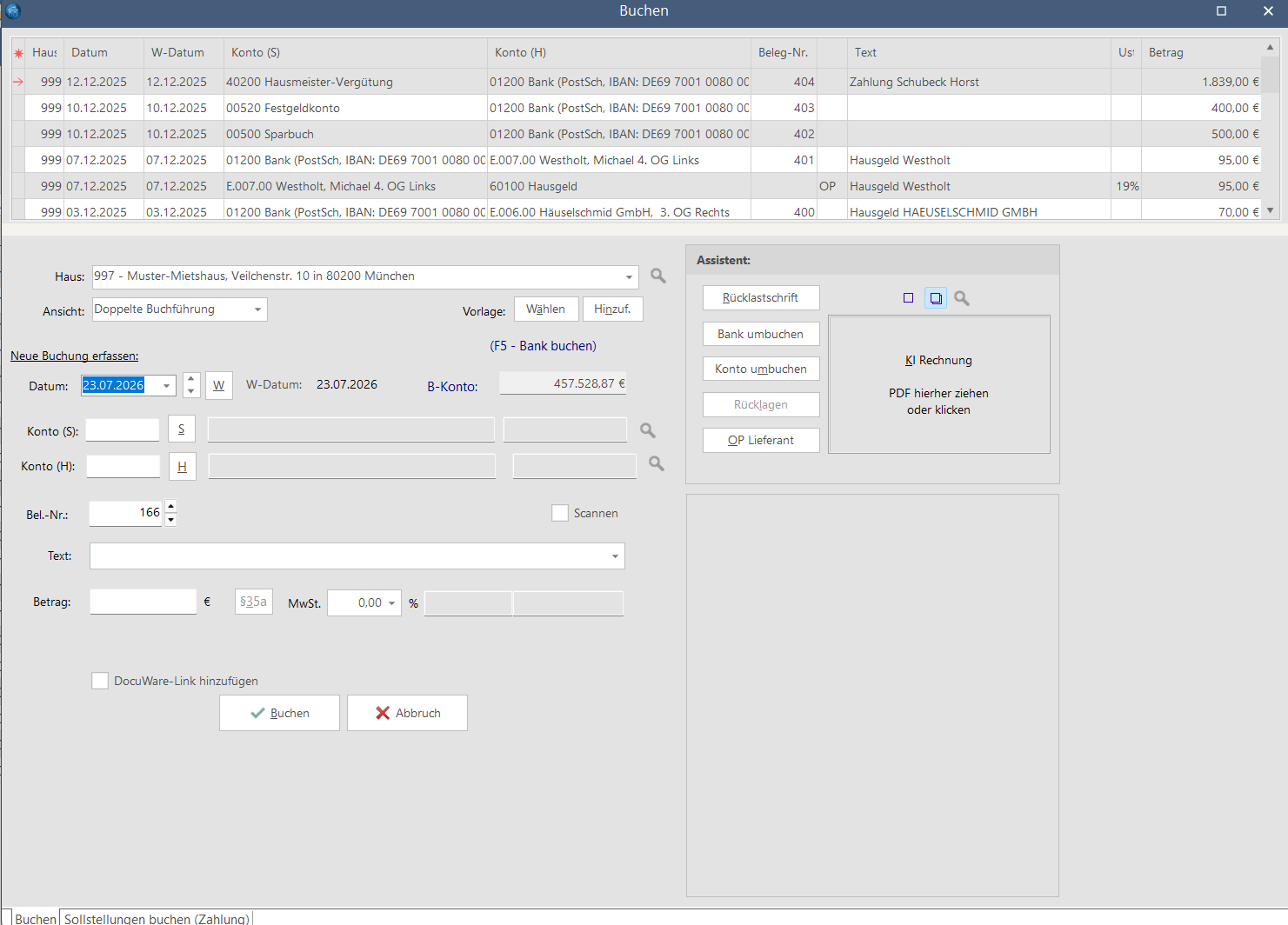Click the H button for Konto (H)
This screenshot has width=1288, height=925.
[183, 466]
